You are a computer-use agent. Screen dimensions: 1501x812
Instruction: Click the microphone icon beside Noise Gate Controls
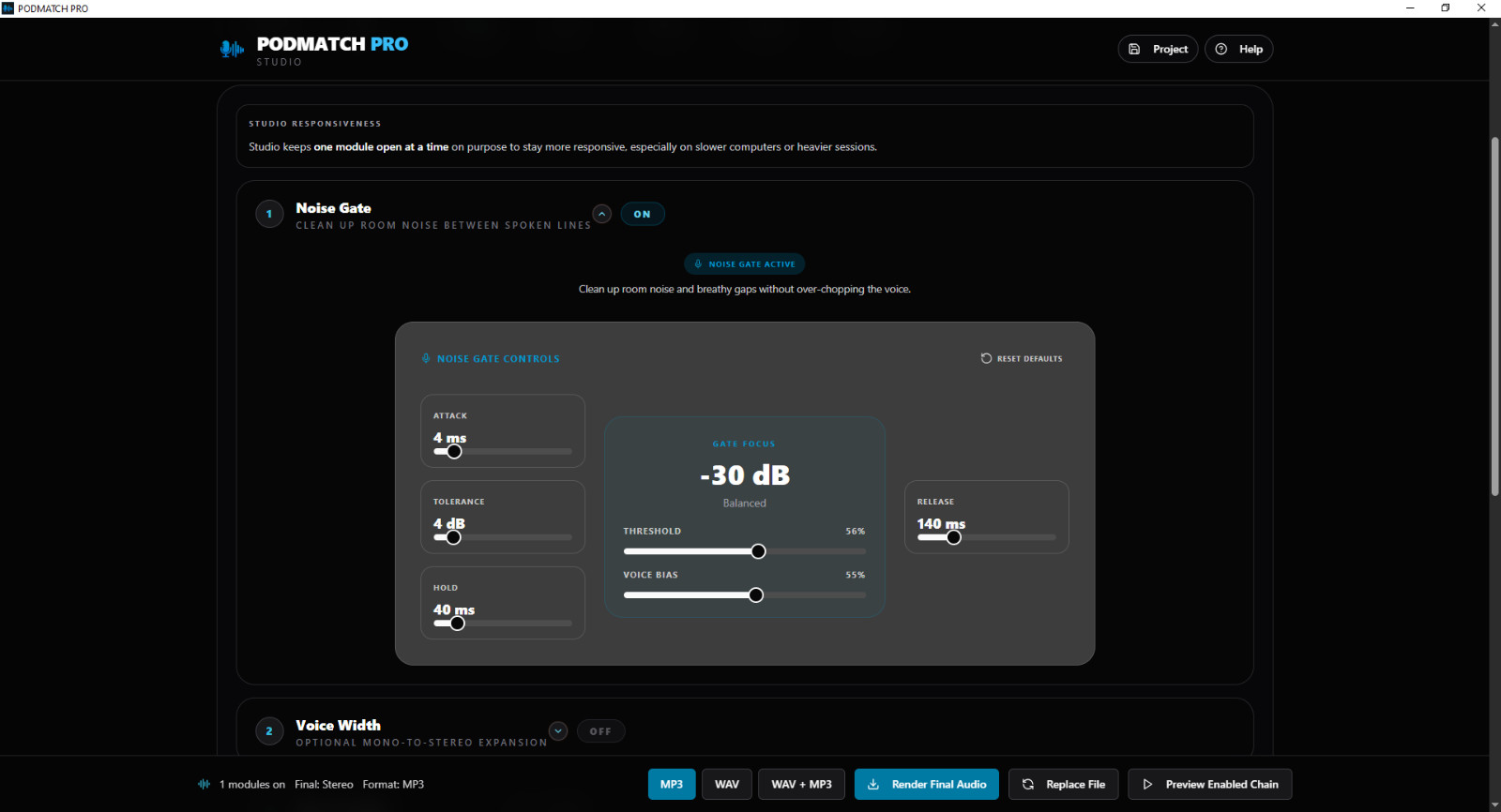[426, 358]
